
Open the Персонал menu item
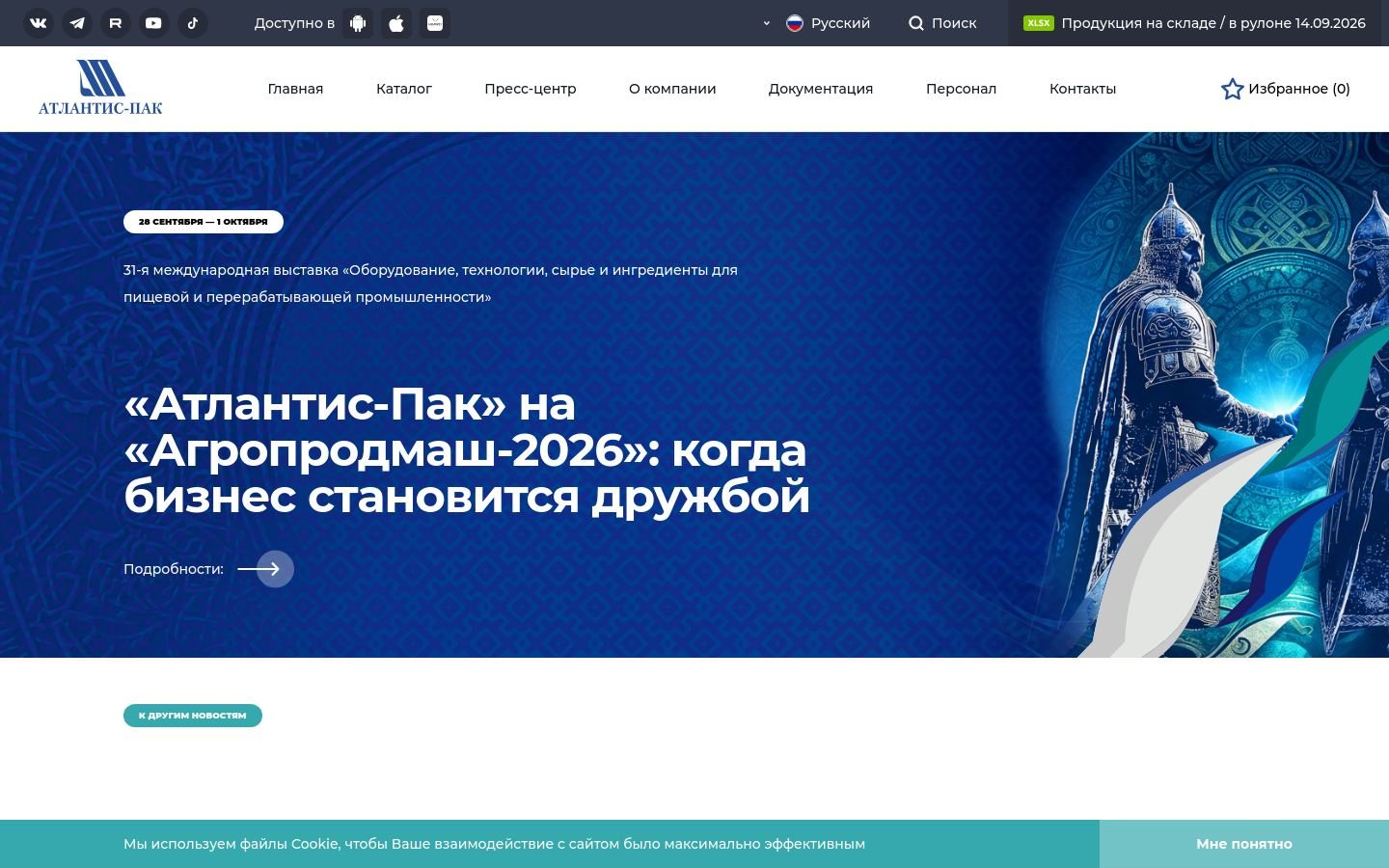point(961,89)
